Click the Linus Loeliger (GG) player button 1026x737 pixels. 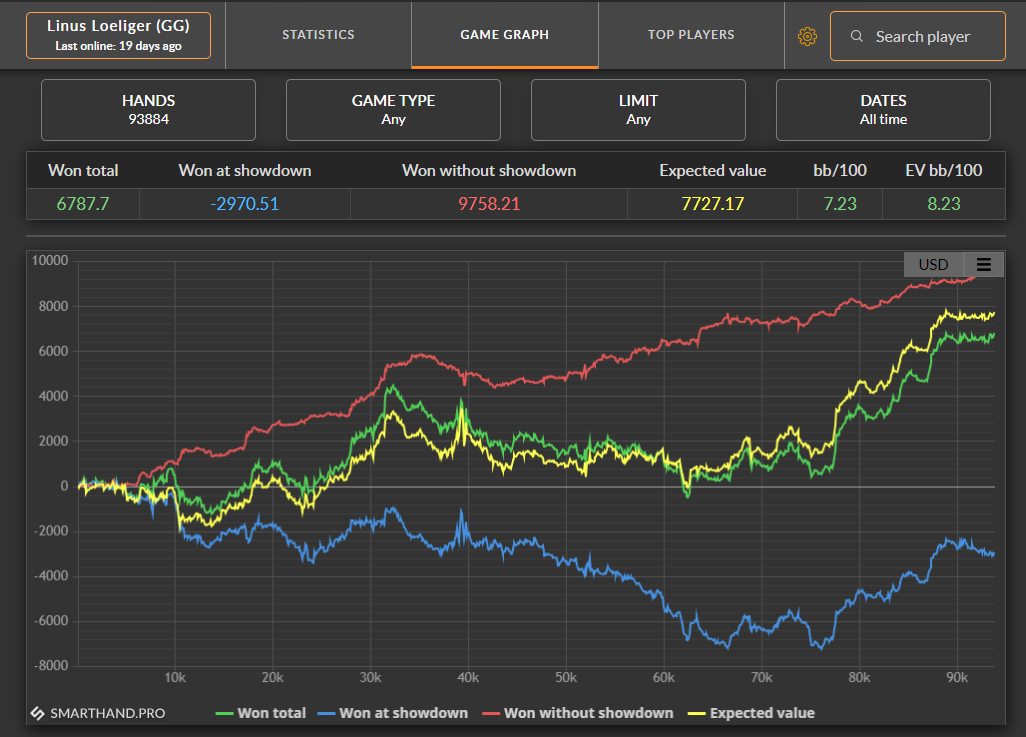coord(118,35)
